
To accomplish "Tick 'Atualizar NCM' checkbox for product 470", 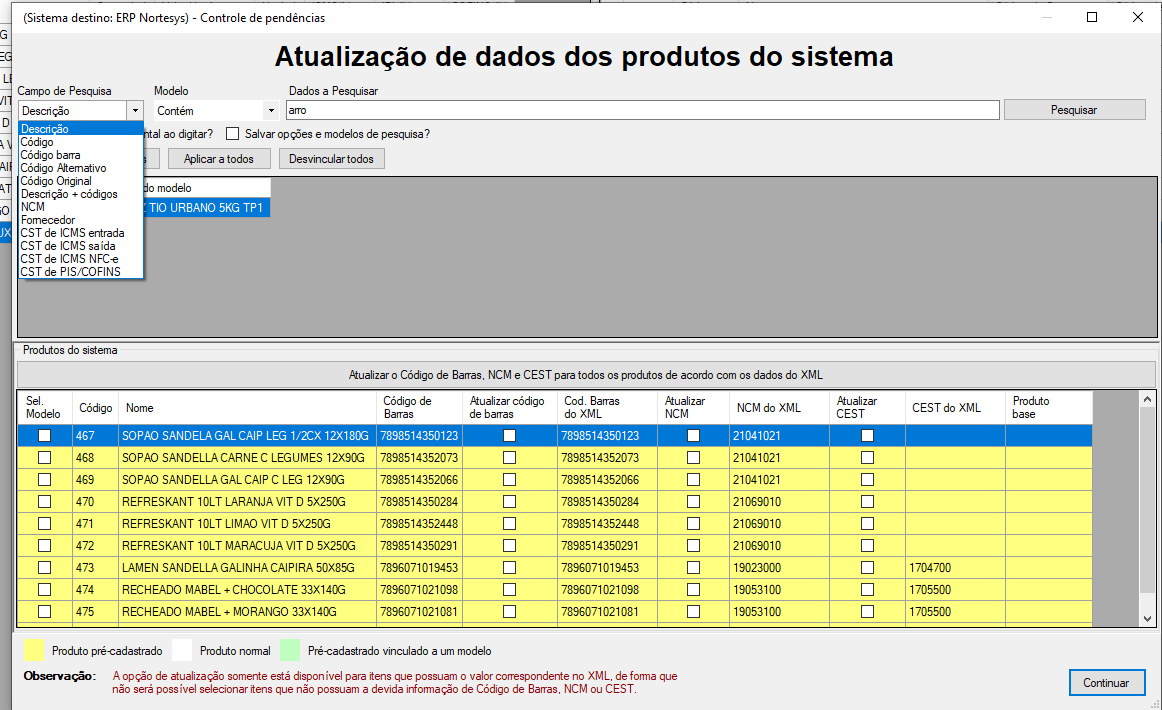I will coord(693,501).
